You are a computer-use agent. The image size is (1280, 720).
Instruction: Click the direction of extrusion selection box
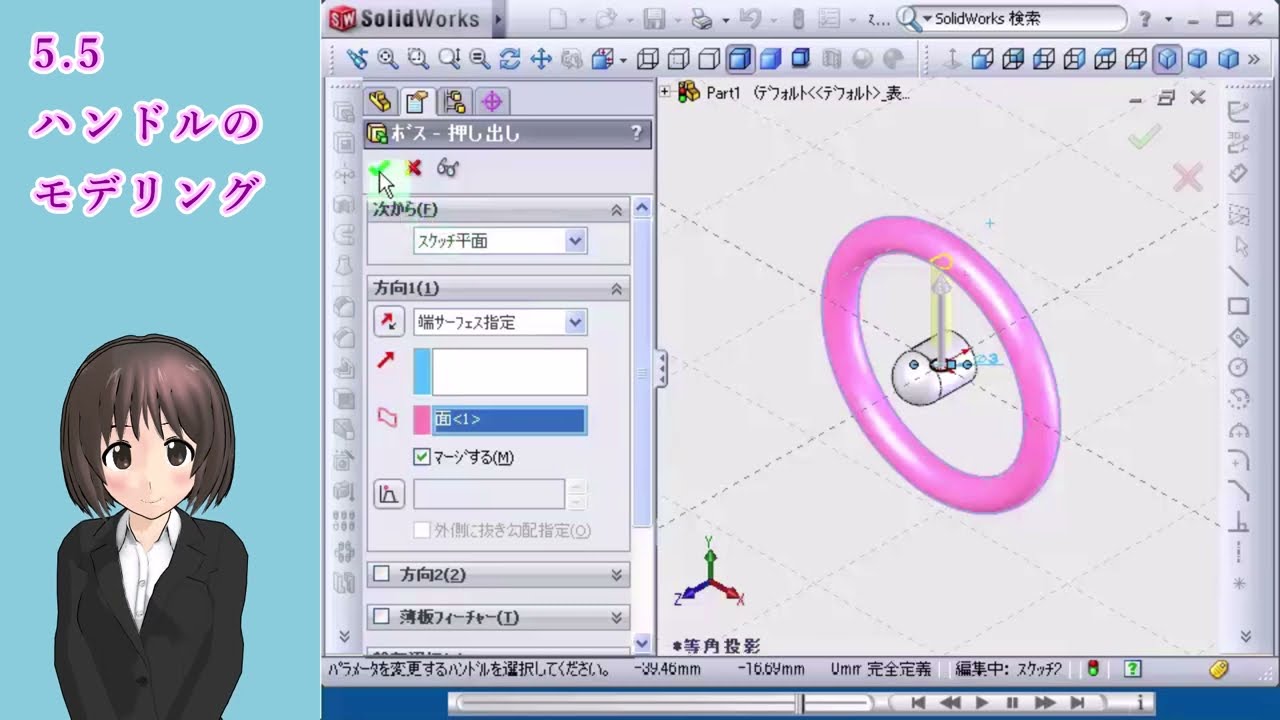coord(509,372)
